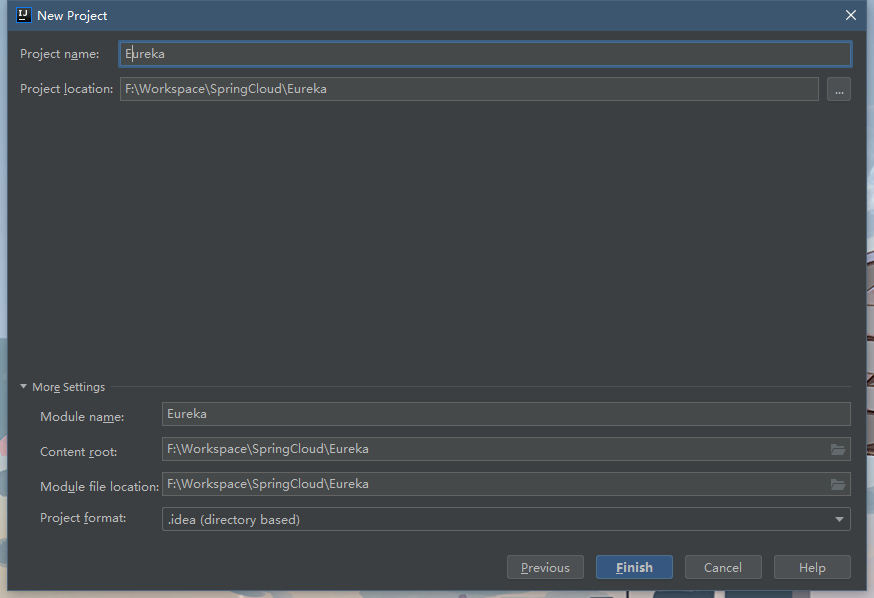Click the "Project name:" label
Viewport: 874px width, 598px height.
coord(59,54)
